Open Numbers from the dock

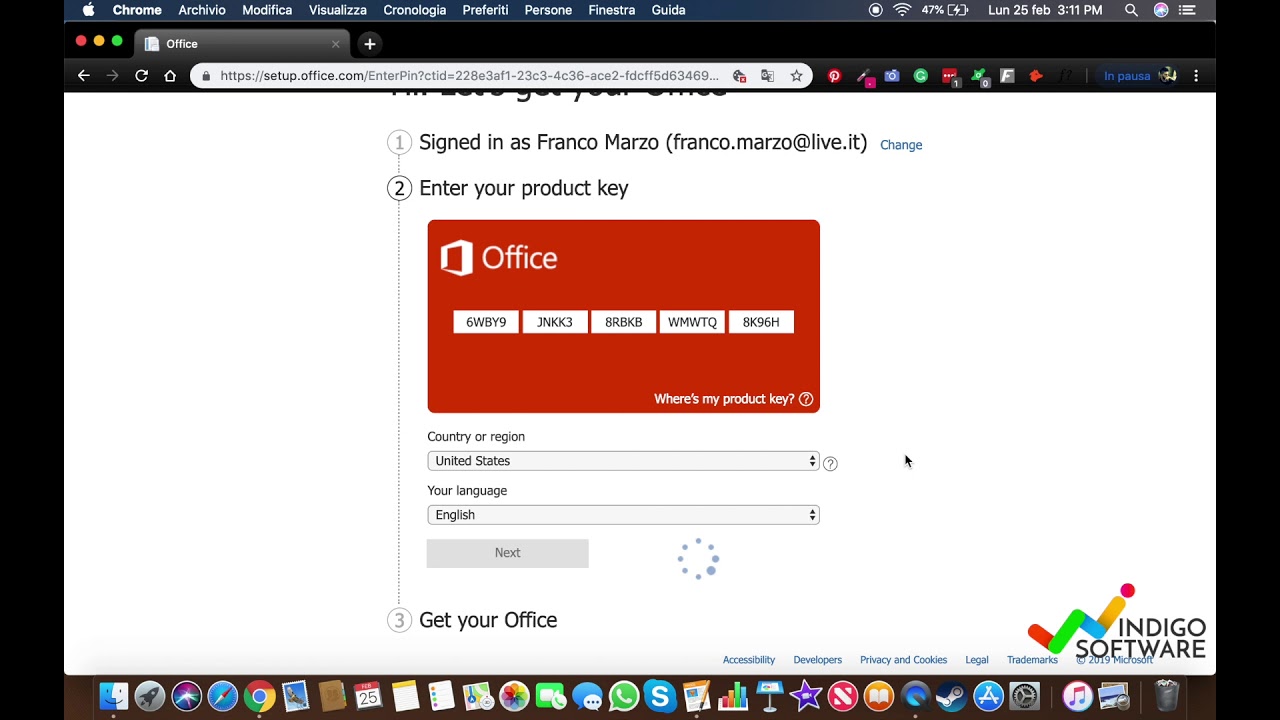[x=733, y=696]
